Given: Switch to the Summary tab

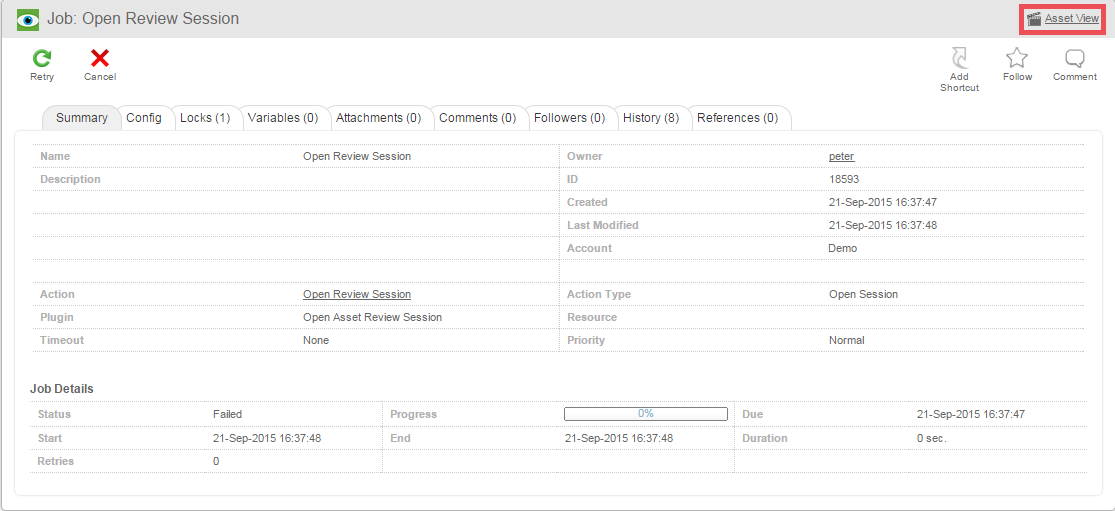Looking at the screenshot, I should click(81, 118).
